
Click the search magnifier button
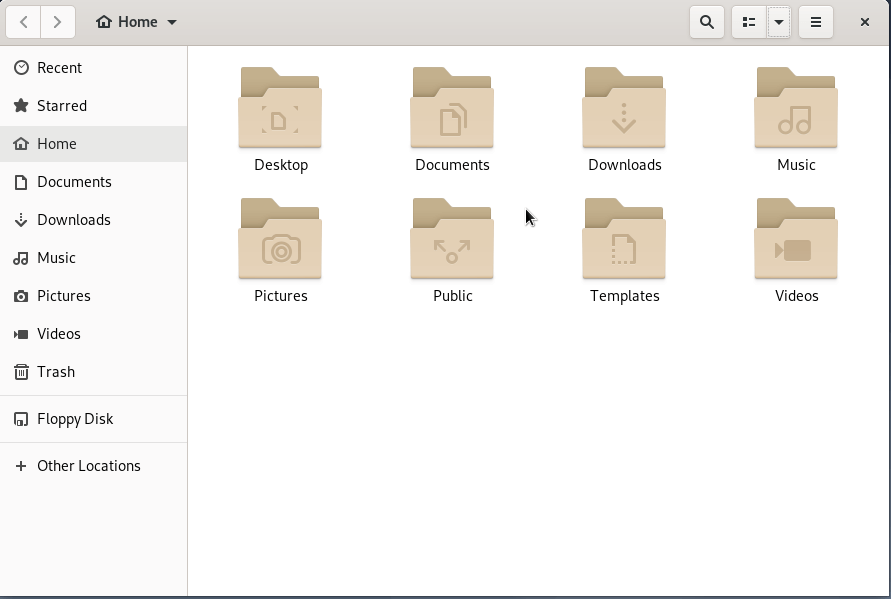click(707, 22)
